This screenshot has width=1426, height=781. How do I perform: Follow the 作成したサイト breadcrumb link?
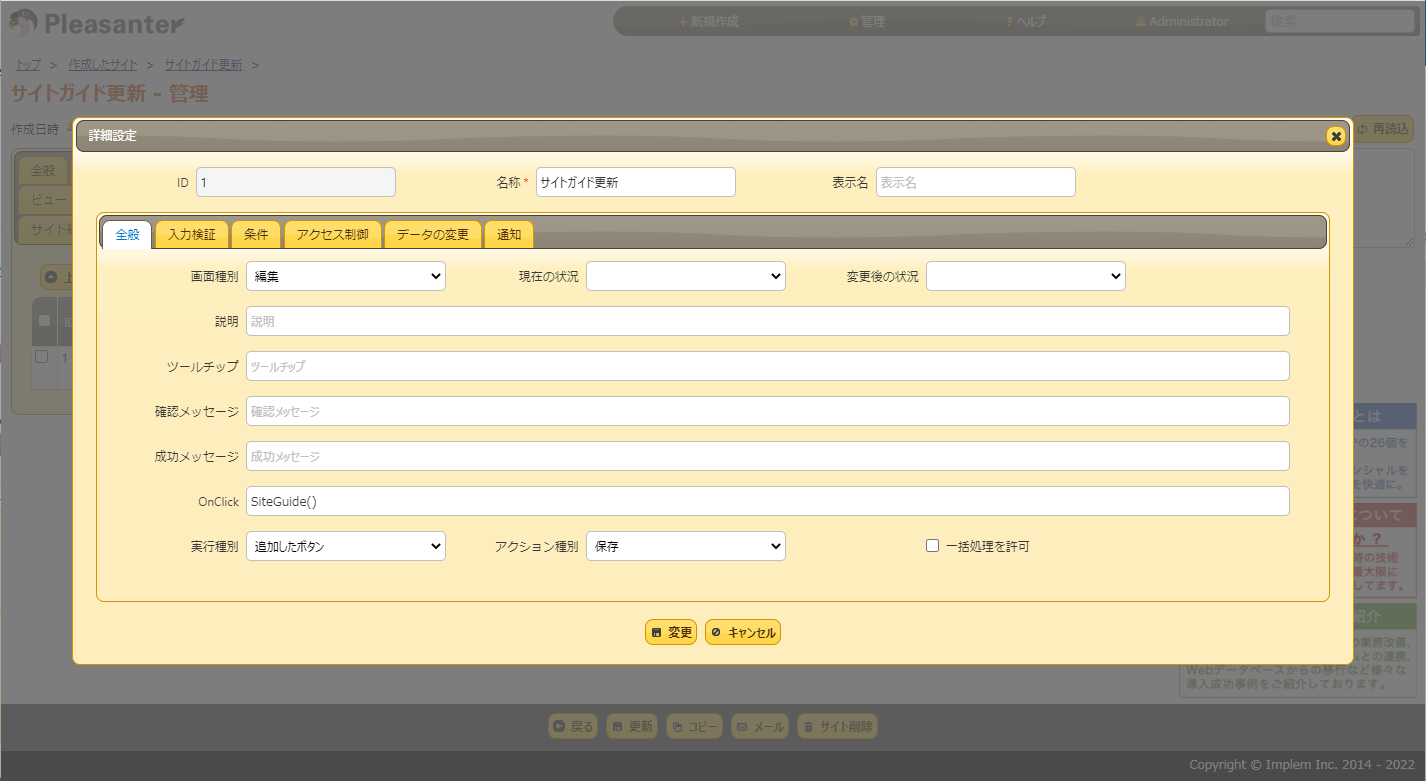click(x=103, y=64)
